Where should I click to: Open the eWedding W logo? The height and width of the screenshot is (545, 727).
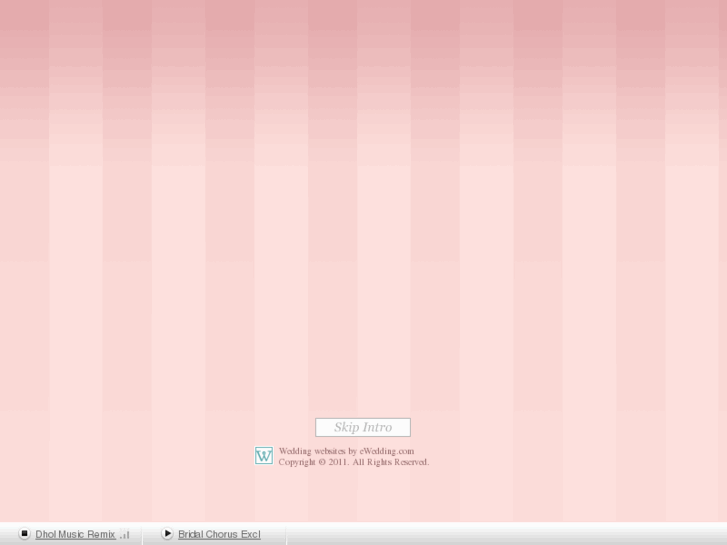point(264,455)
